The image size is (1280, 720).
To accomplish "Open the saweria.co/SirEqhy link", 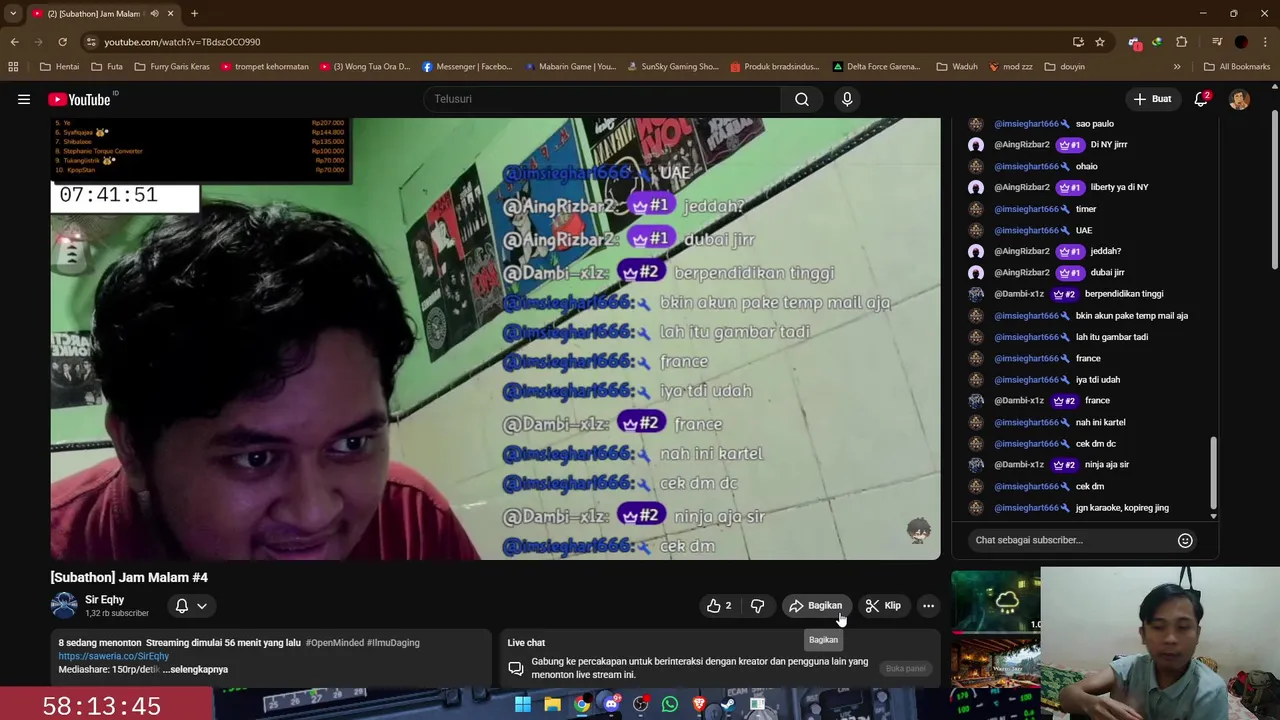I will [114, 656].
